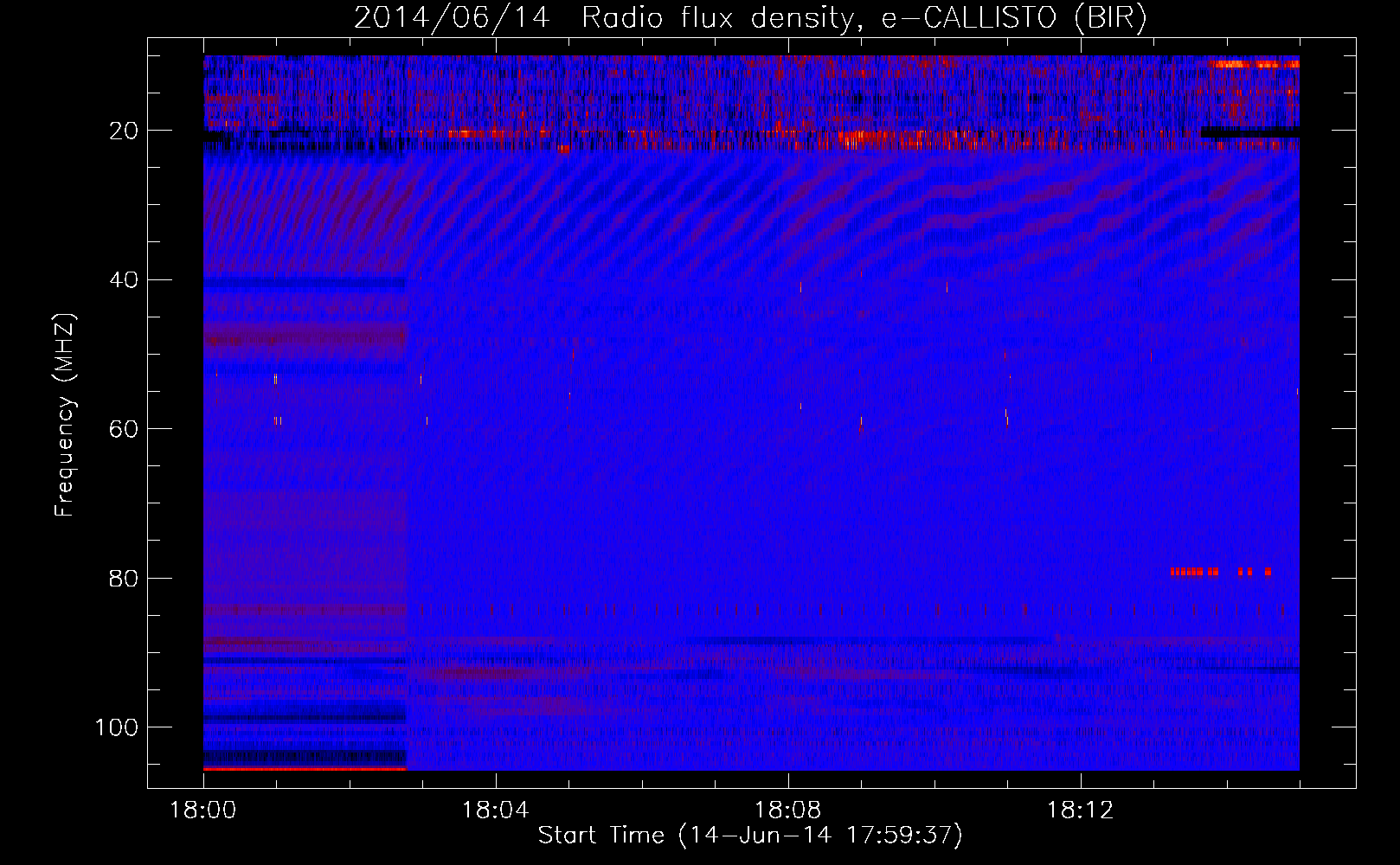Viewport: 1400px width, 865px height.
Task: Click the red dashed signal near 80 MHz
Action: 1221,572
